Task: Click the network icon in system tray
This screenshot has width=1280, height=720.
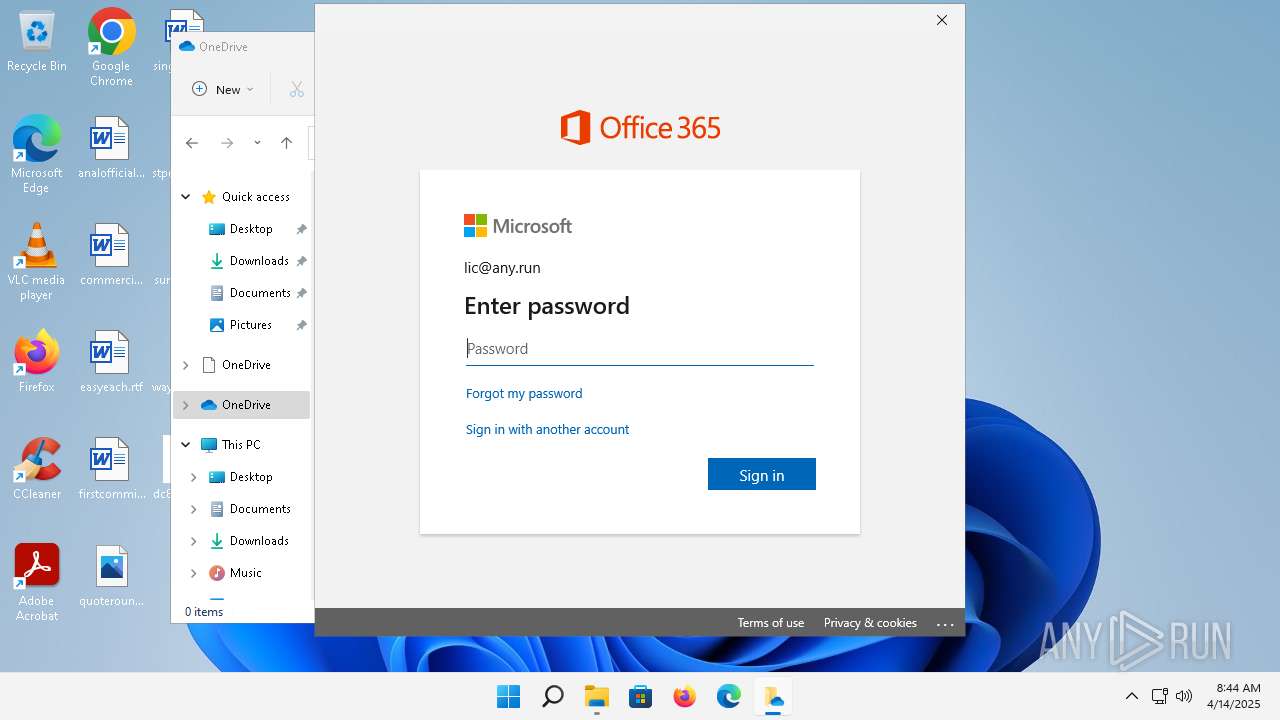Action: (x=1160, y=696)
